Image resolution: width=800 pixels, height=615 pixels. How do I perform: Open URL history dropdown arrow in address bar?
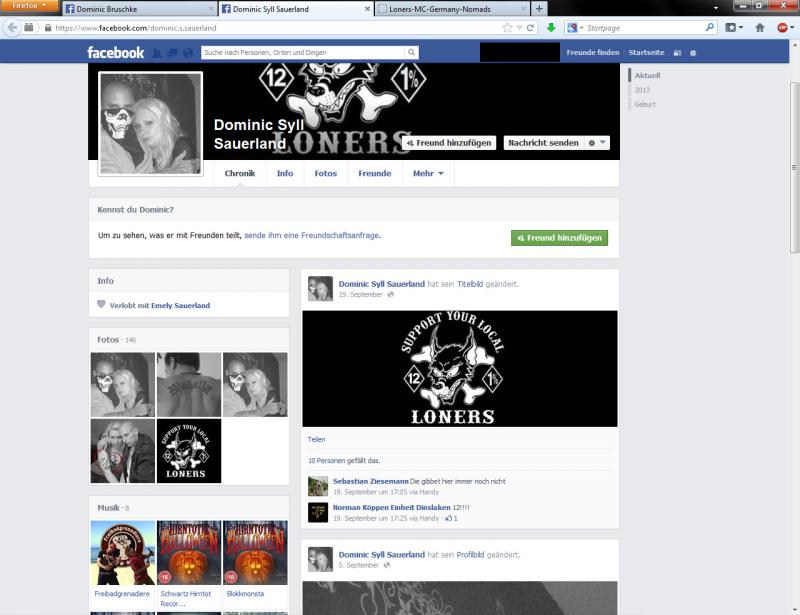[x=519, y=28]
